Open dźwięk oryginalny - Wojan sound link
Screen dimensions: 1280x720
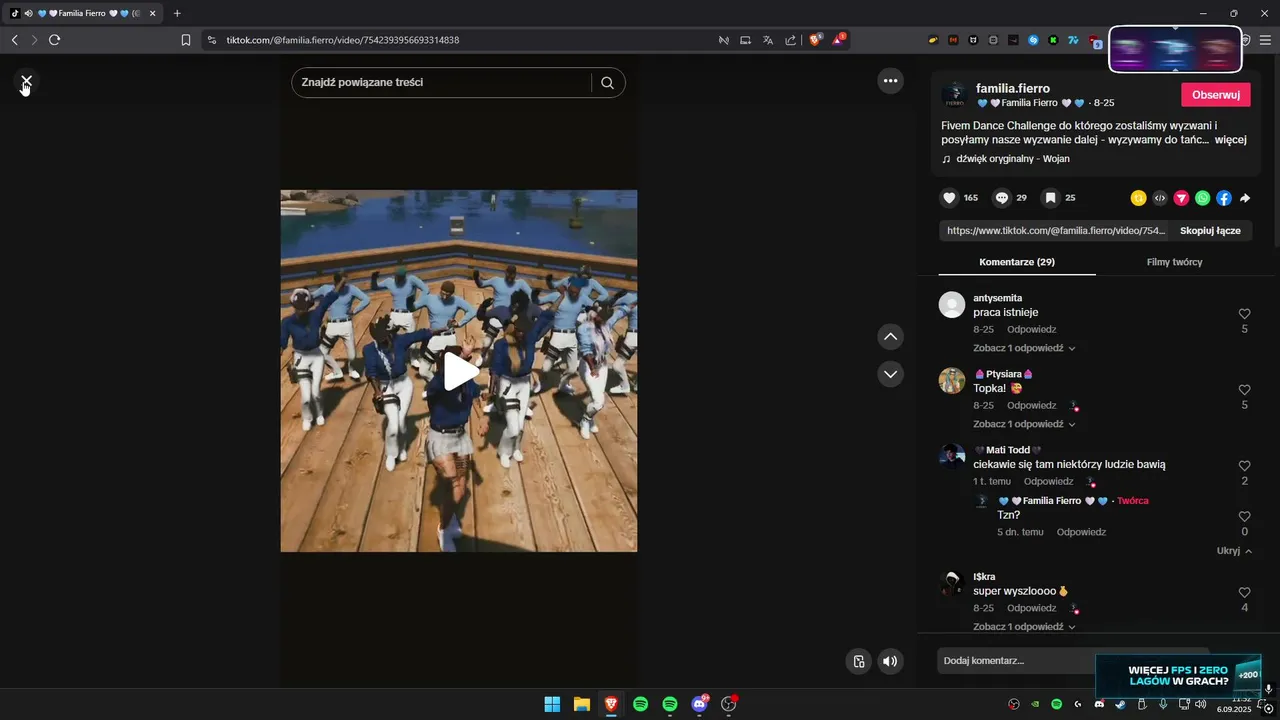pos(1013,159)
